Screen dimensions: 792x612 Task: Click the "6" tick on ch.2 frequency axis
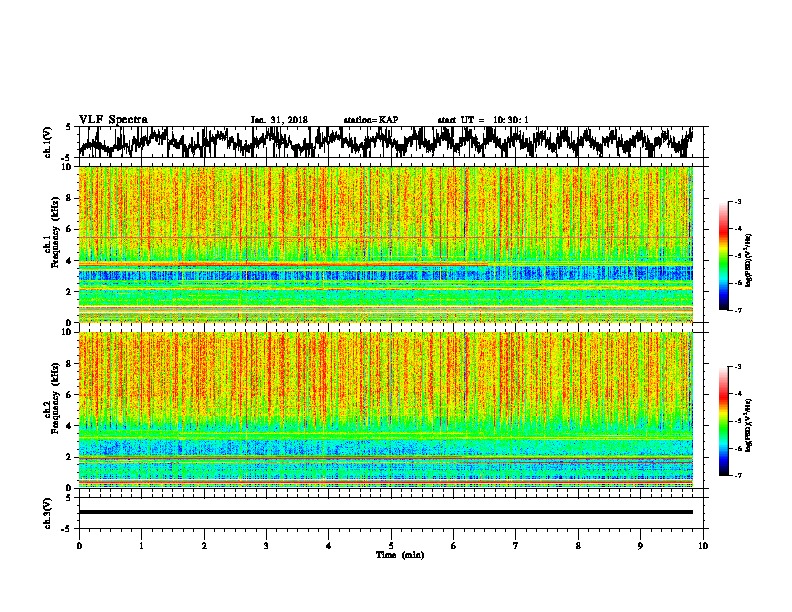tap(69, 394)
